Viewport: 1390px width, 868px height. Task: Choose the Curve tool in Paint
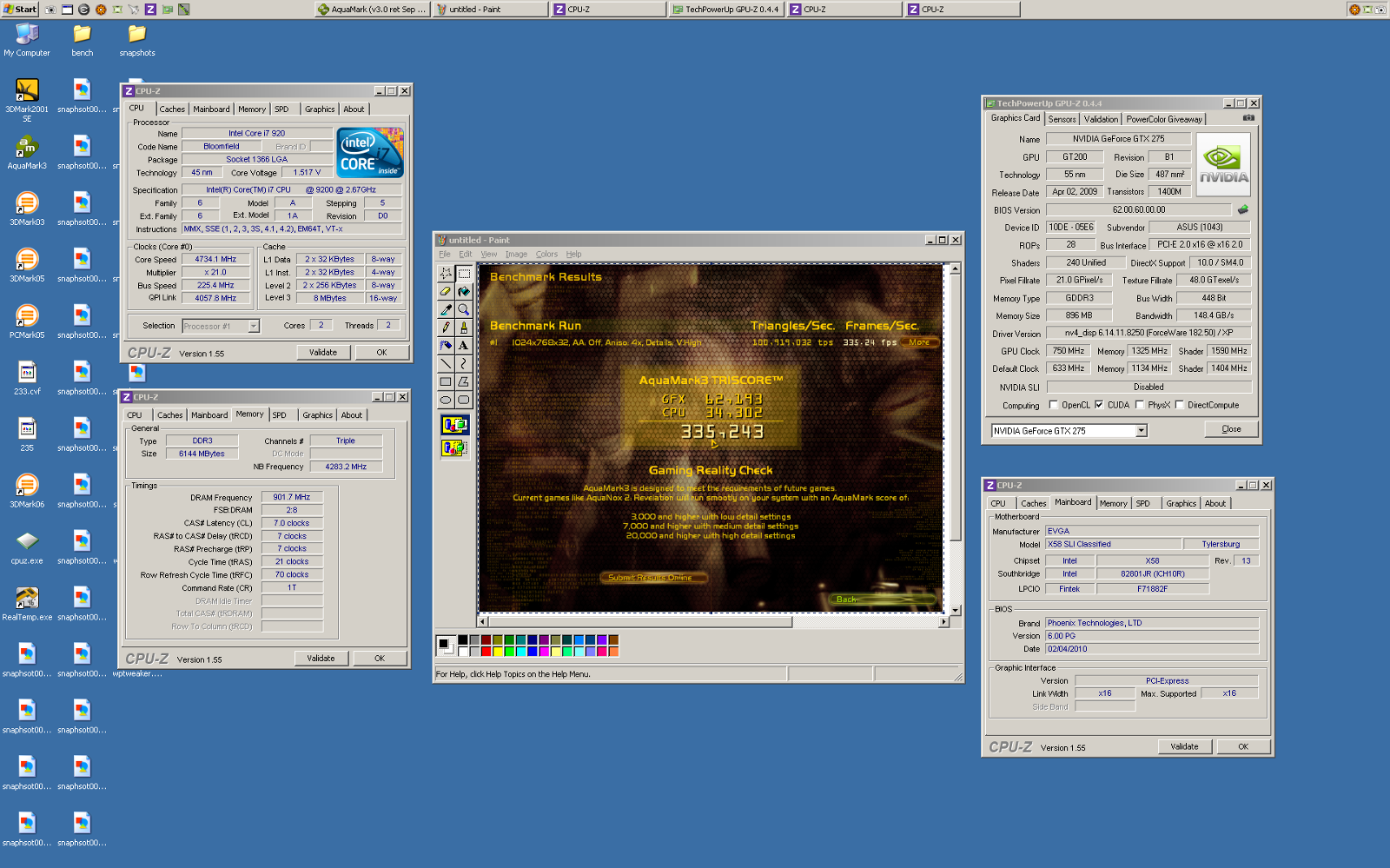tap(464, 364)
